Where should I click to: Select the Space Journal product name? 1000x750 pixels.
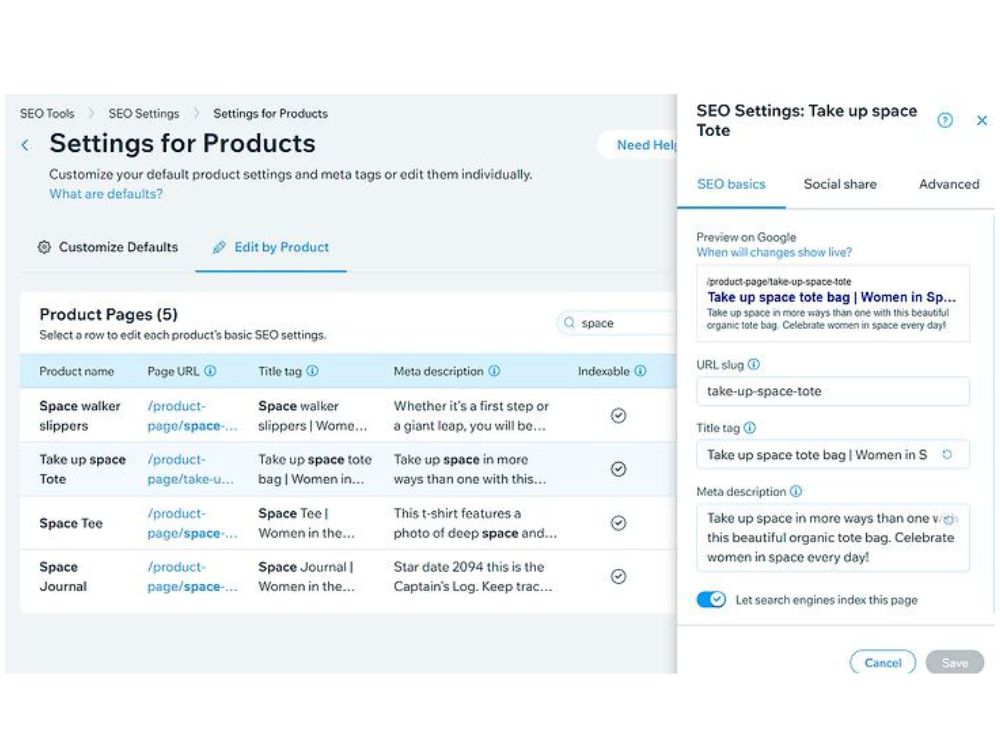(x=62, y=577)
